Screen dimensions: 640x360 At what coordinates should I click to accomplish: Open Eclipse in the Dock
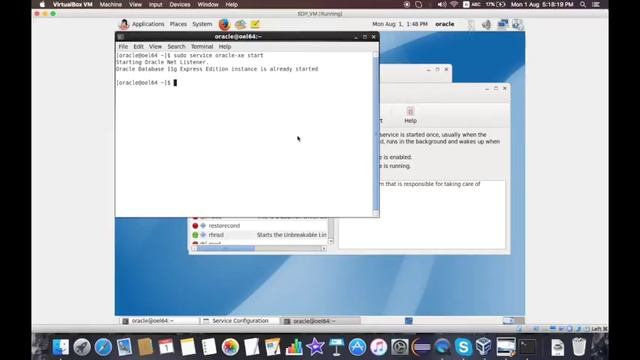[x=421, y=347]
